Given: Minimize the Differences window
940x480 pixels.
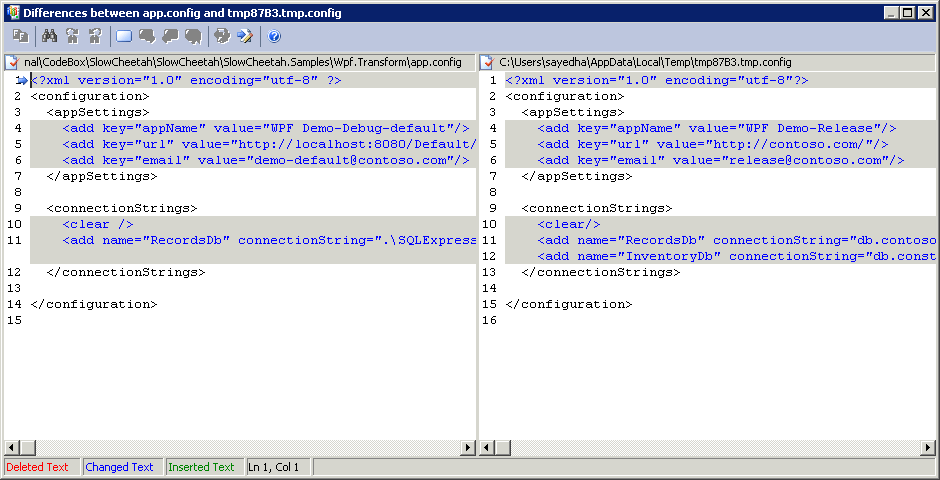Looking at the screenshot, I should pyautogui.click(x=891, y=12).
